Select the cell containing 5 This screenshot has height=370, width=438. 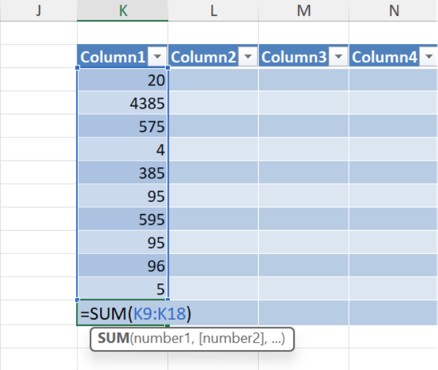[123, 289]
